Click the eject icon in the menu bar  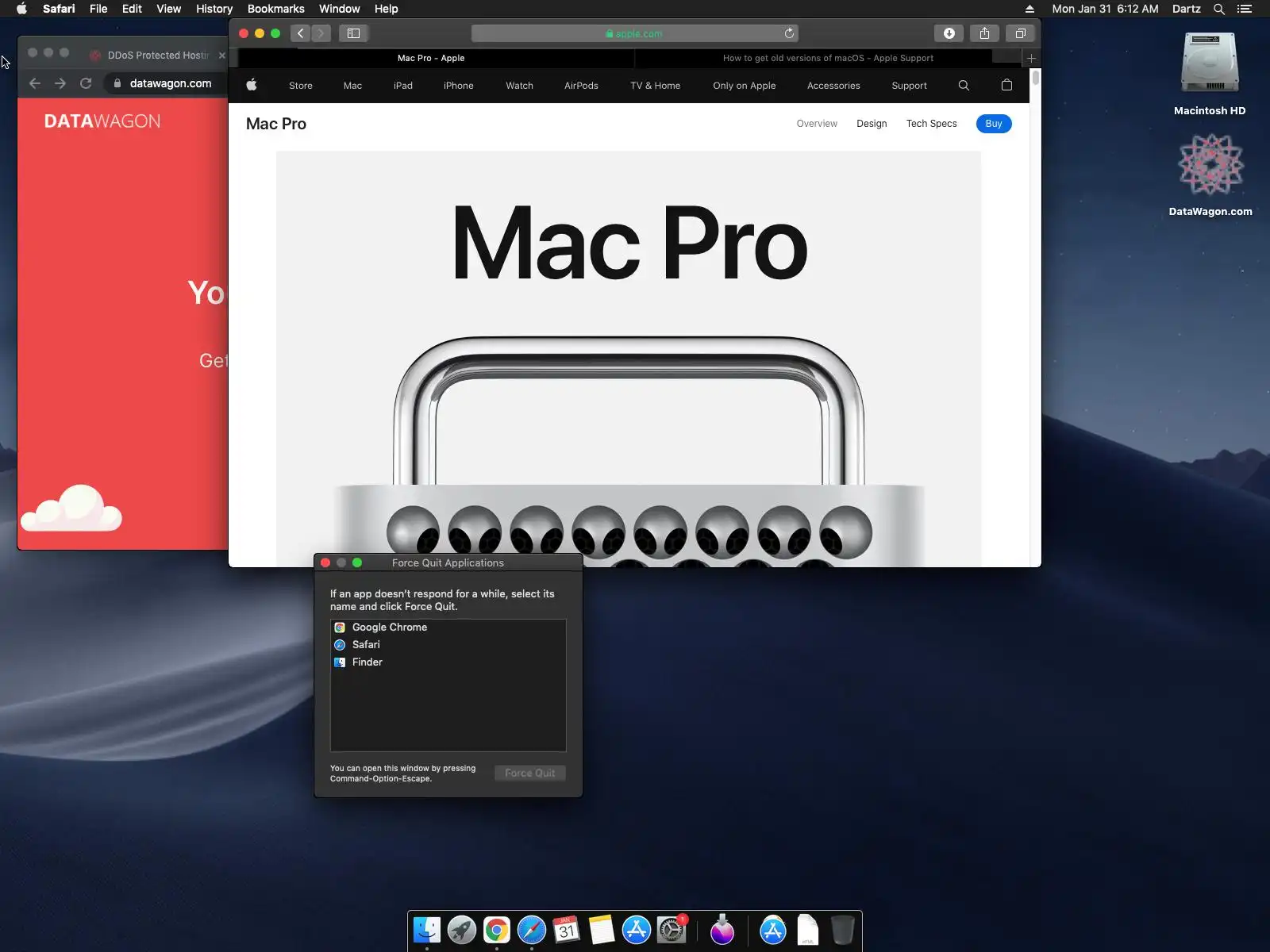[1029, 9]
